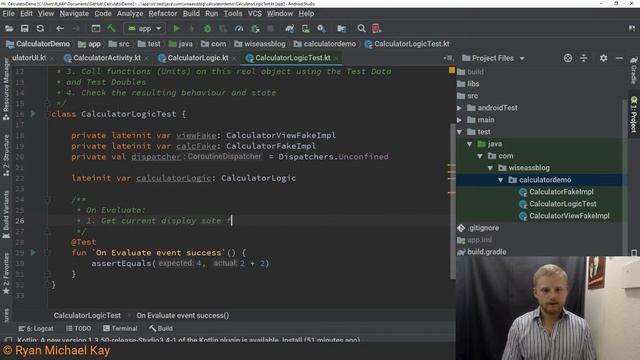This screenshot has width=640, height=360.
Task: Click the wiseassblog breadcrumb
Action: tap(260, 44)
